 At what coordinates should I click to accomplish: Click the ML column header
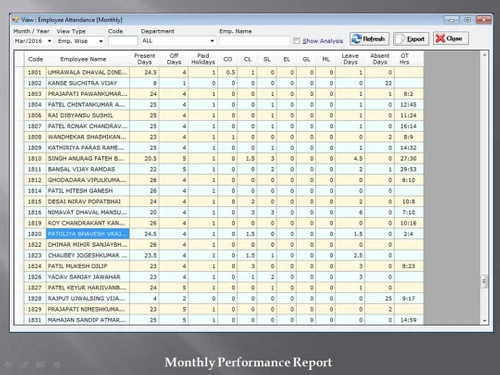[326, 59]
